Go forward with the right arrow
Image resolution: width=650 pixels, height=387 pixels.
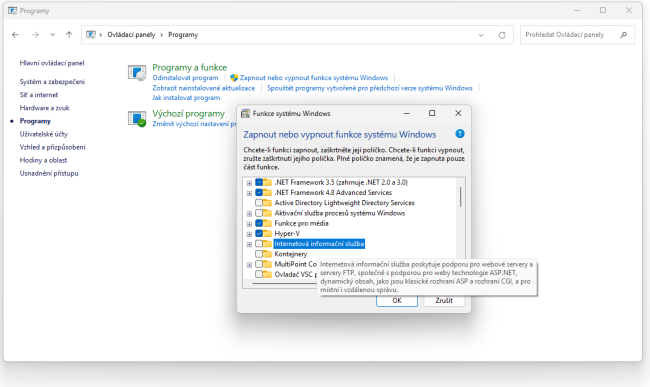[x=35, y=35]
